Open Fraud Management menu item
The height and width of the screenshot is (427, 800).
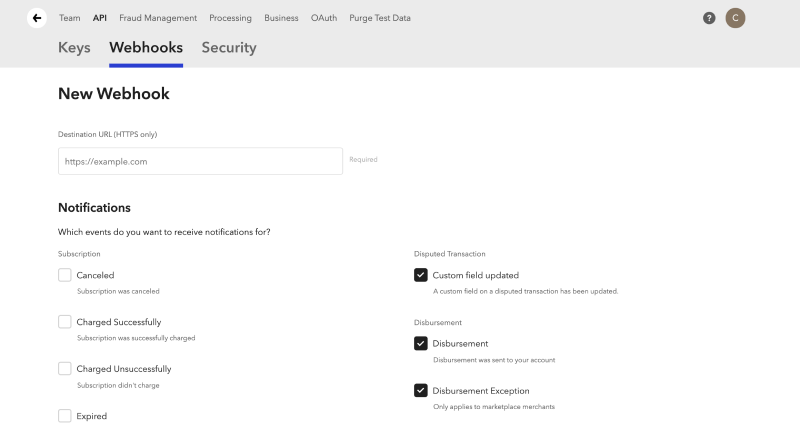[x=158, y=18]
